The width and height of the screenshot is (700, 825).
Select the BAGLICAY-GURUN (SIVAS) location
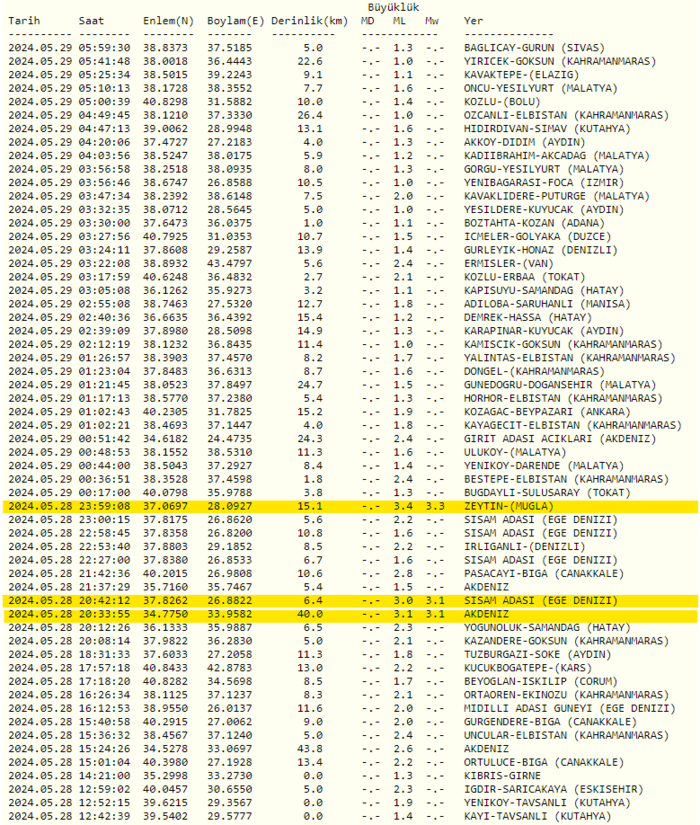point(534,48)
